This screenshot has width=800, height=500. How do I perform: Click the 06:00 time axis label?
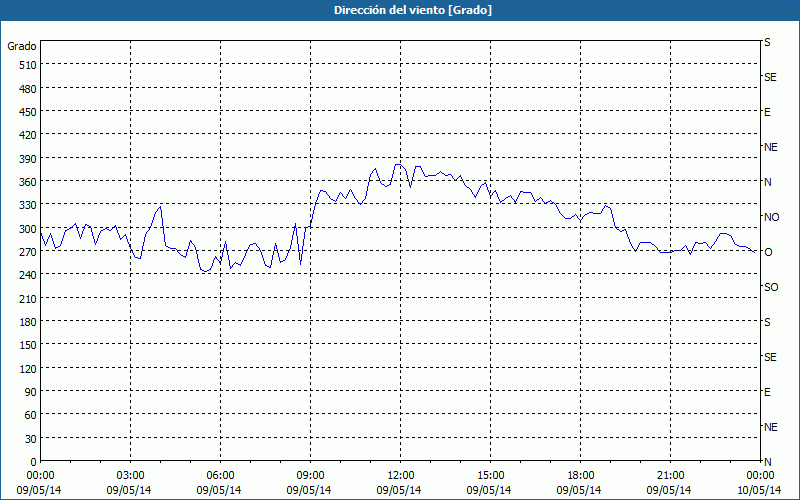pos(220,476)
